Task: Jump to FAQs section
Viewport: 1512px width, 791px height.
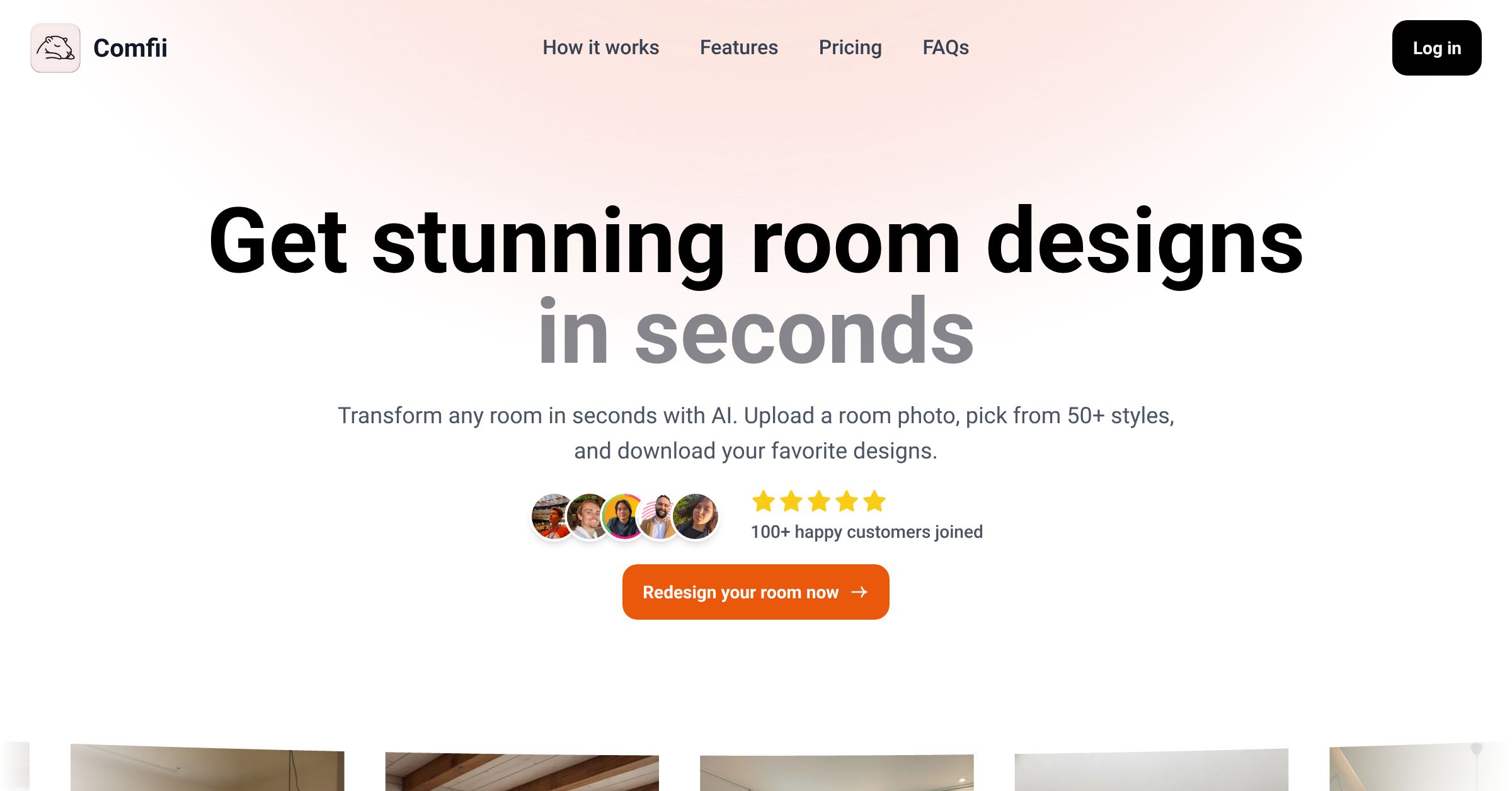Action: (x=945, y=47)
